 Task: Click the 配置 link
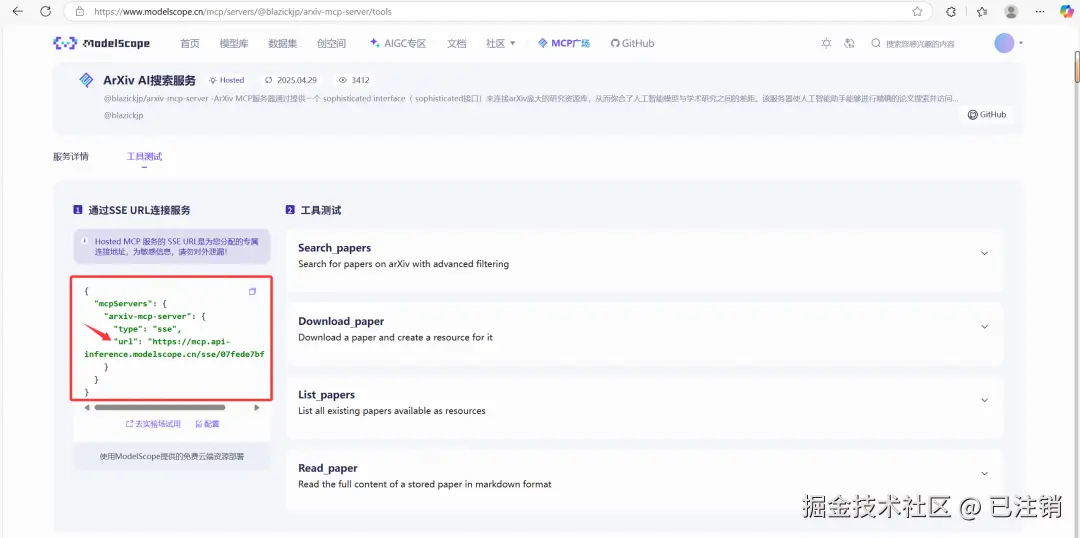[x=207, y=424]
